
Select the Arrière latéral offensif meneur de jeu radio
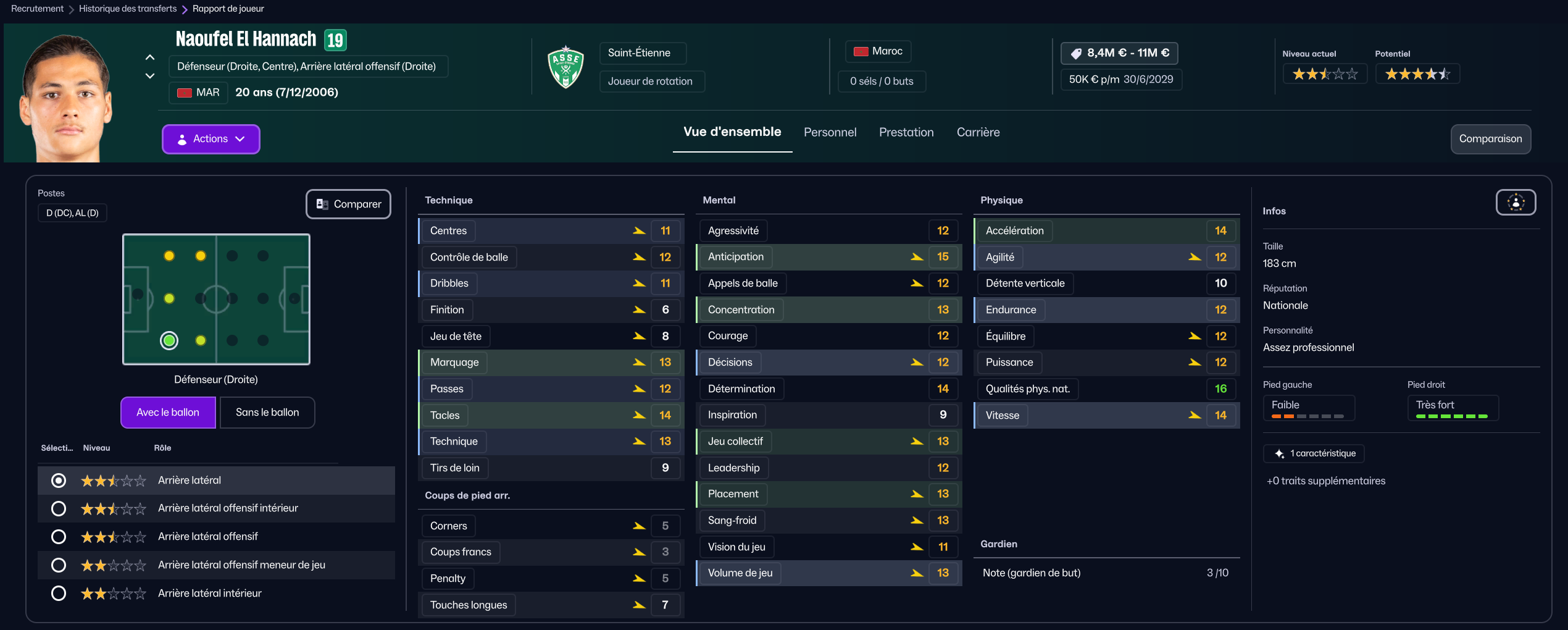59,565
